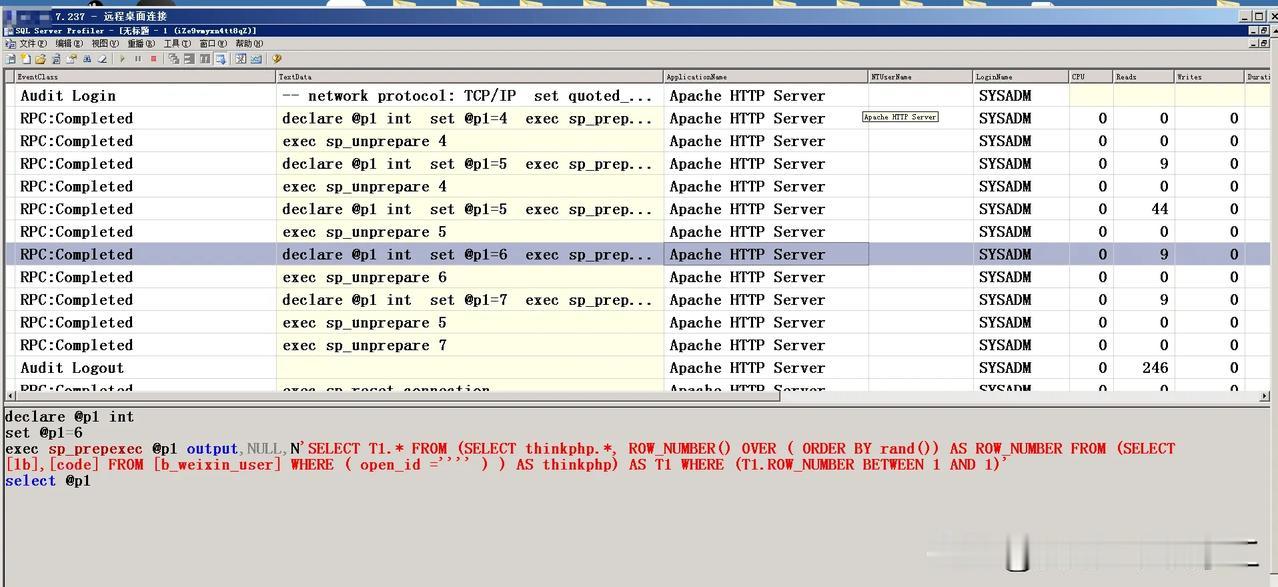Click the highlighted '@p1=6 exec sp_prep...' cell
The height and width of the screenshot is (587, 1278).
(x=470, y=254)
